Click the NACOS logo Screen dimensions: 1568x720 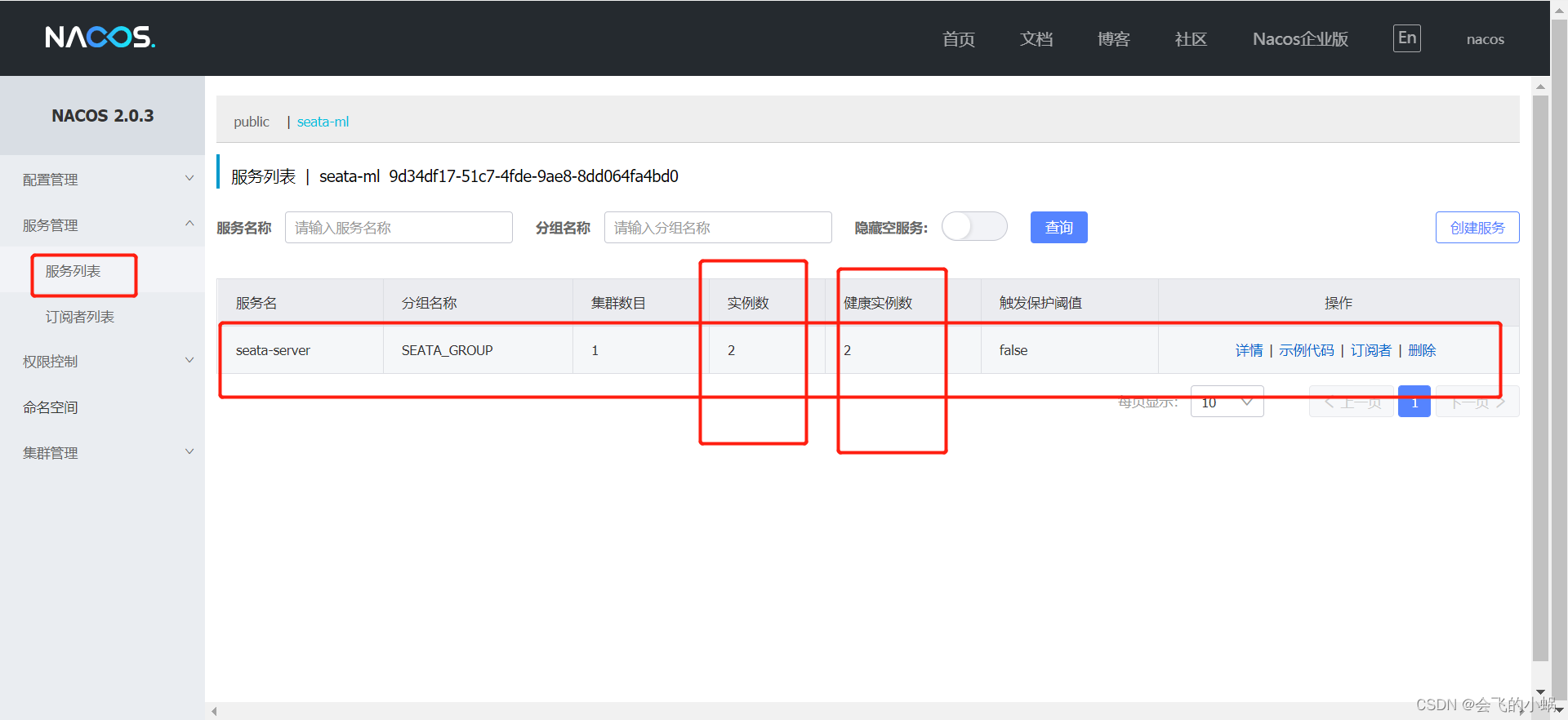pyautogui.click(x=100, y=38)
